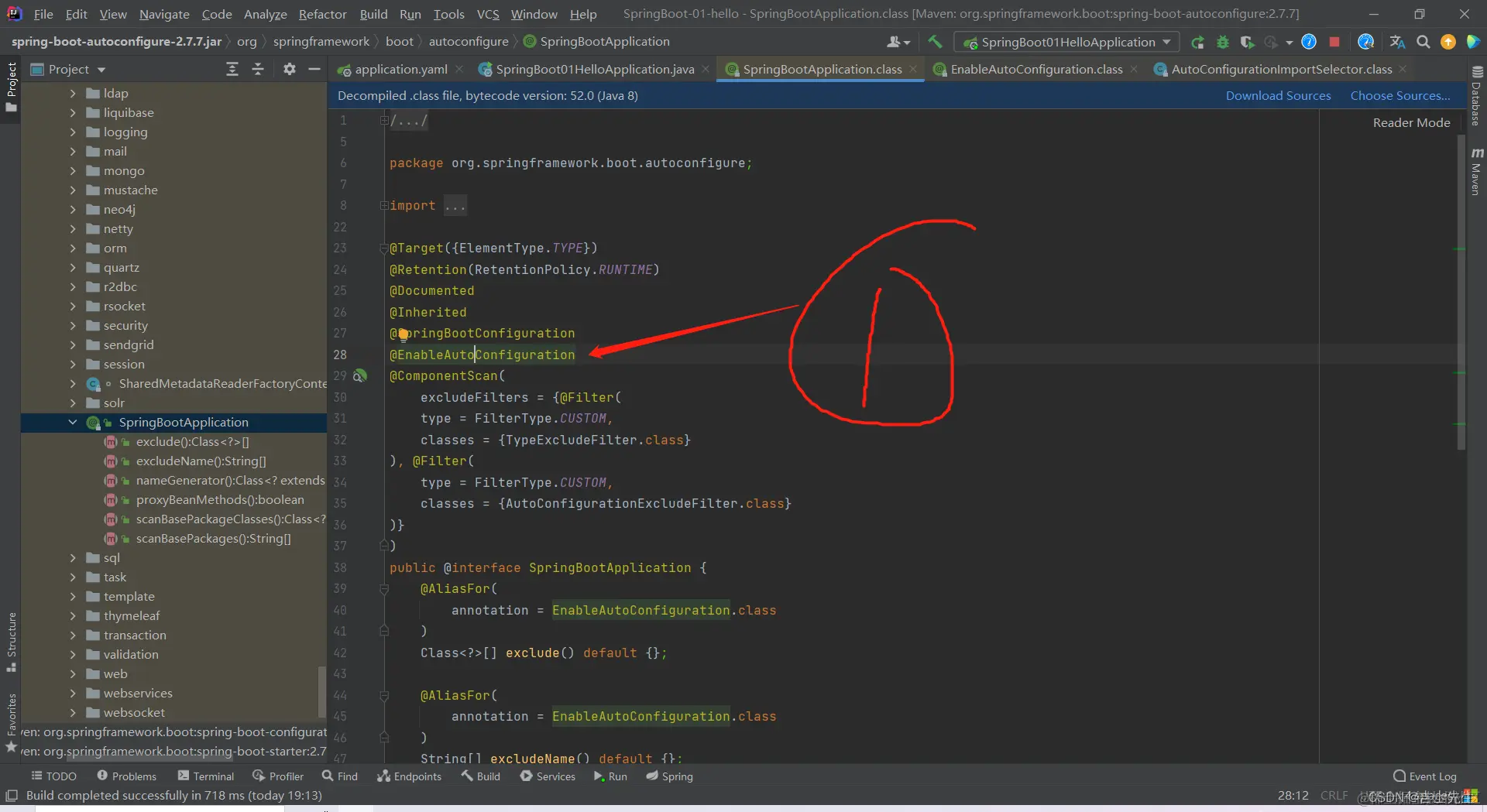The height and width of the screenshot is (812, 1487).
Task: Close the SpringBootApplication.class tab
Action: [913, 69]
